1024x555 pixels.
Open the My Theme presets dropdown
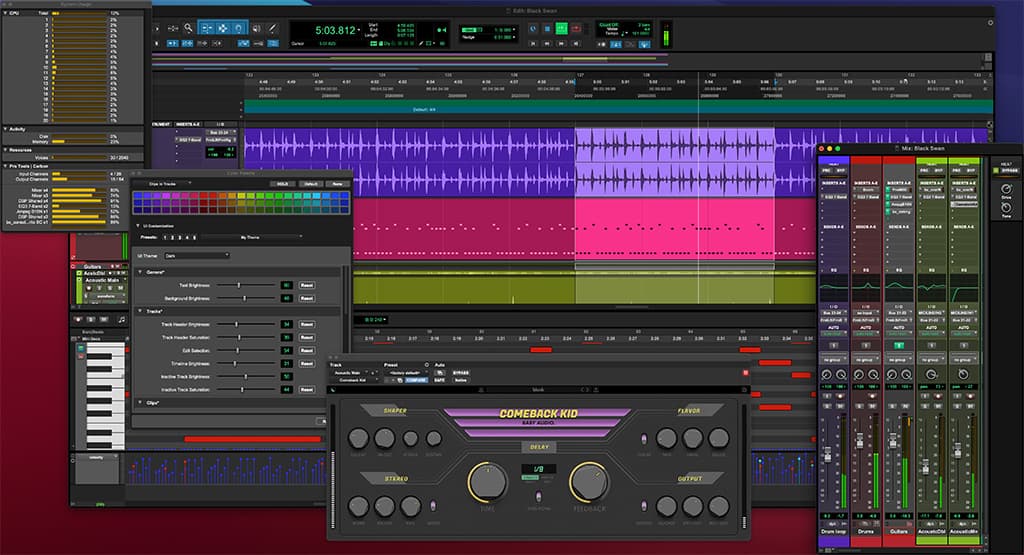pos(253,238)
